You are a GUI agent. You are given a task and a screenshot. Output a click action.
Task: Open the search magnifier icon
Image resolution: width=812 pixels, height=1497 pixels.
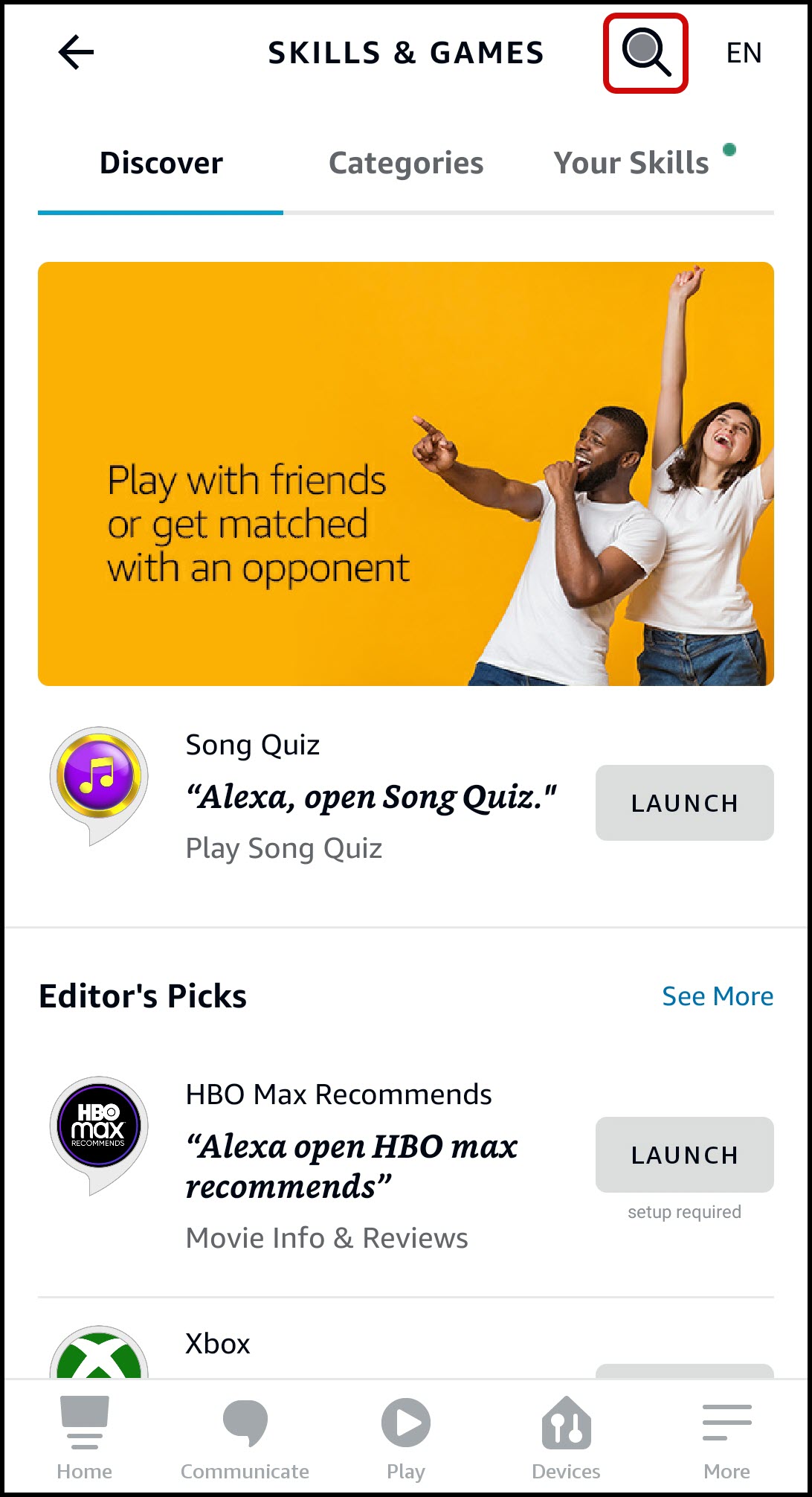click(645, 53)
